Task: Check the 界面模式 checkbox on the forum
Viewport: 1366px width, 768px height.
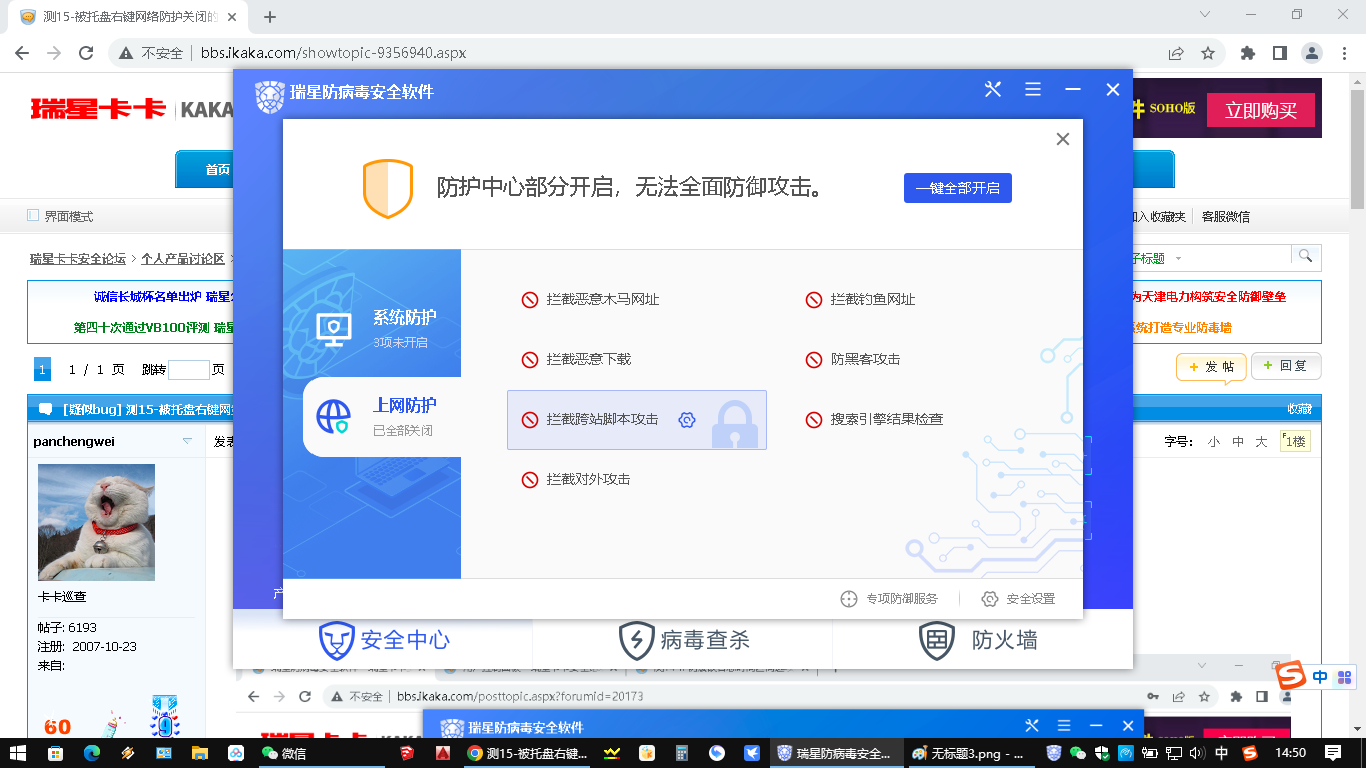Action: 33,215
